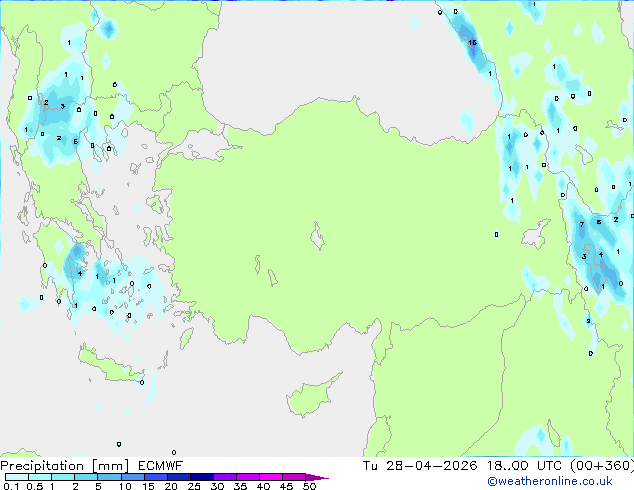Pick the 40–45 mm magenta legend swatch
The height and width of the screenshot is (490, 634).
271,477
